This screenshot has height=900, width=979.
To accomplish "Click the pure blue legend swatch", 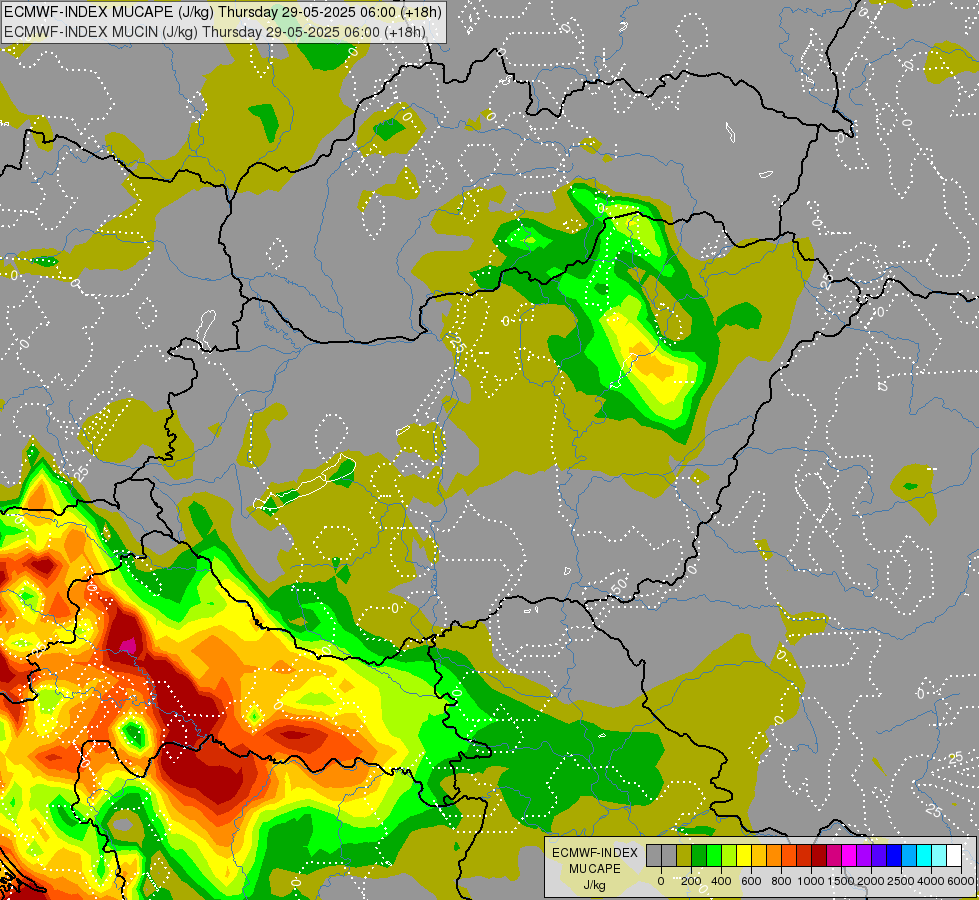I will 894,855.
